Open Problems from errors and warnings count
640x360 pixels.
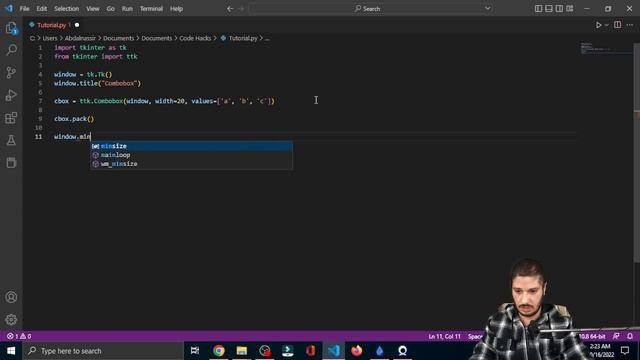pyautogui.click(x=19, y=336)
